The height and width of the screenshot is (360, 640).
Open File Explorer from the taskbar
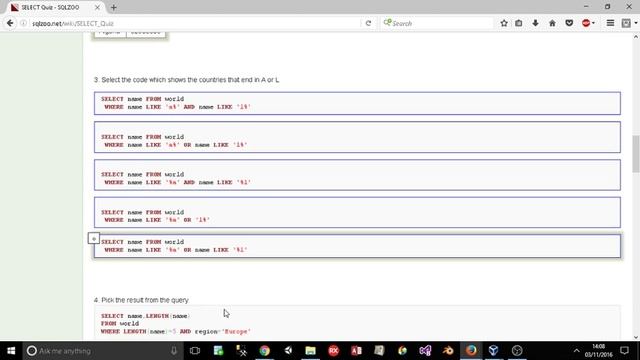[x=311, y=351]
